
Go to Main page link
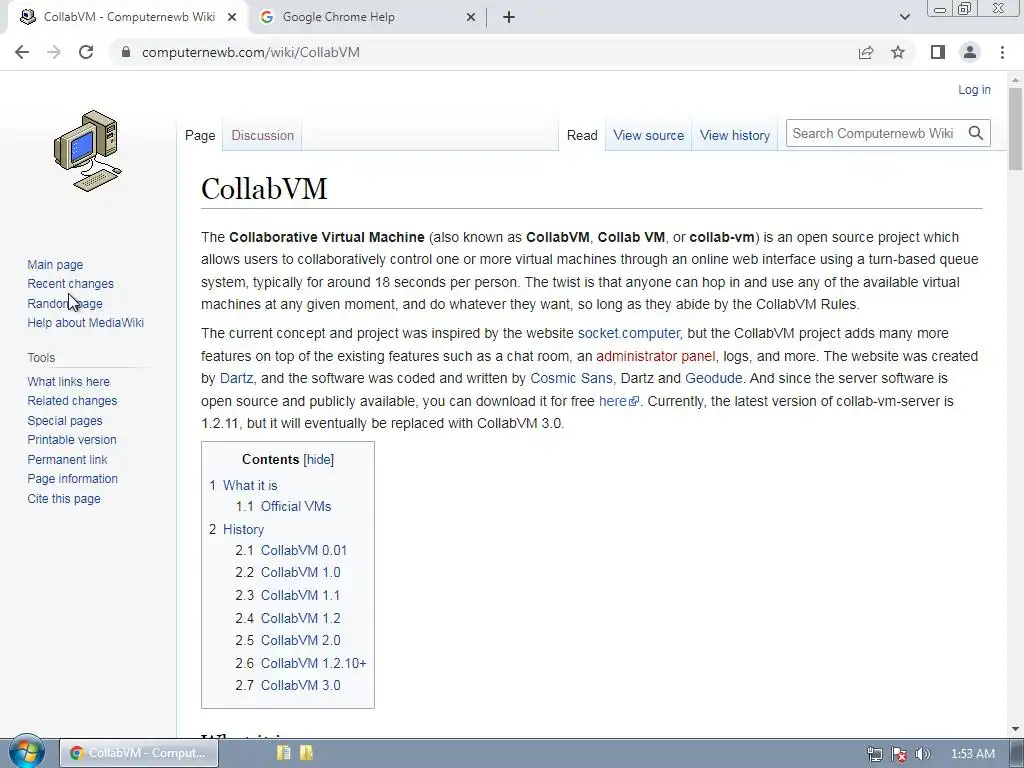(55, 264)
